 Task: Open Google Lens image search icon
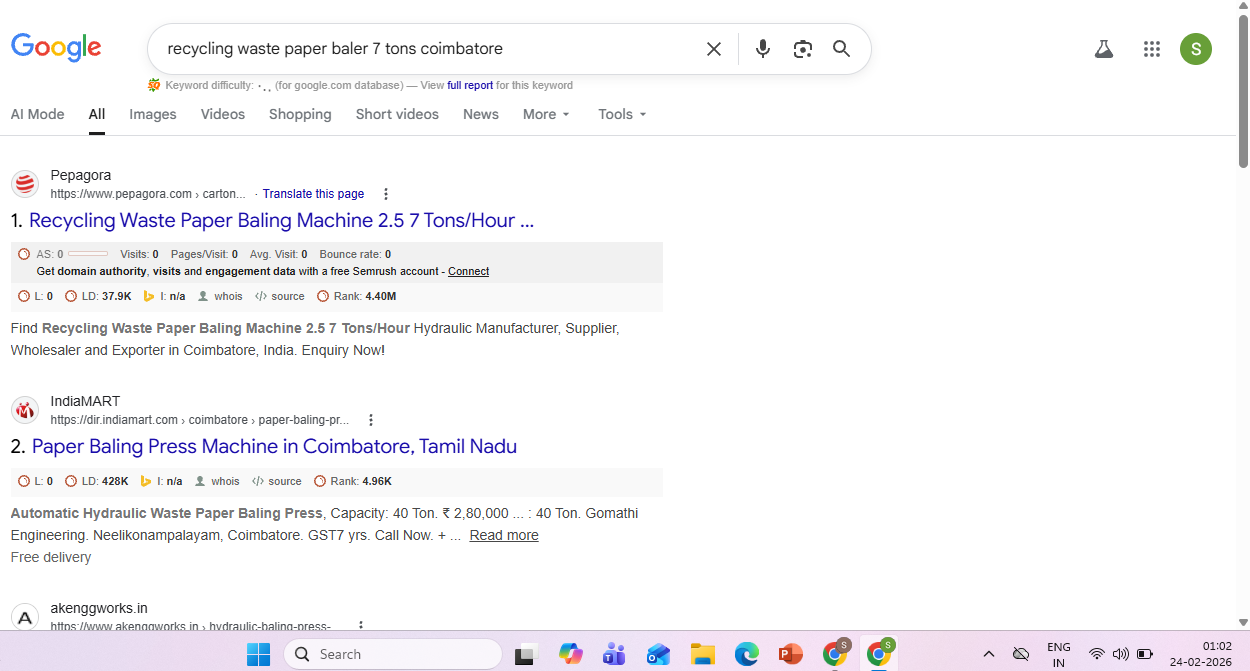tap(802, 49)
